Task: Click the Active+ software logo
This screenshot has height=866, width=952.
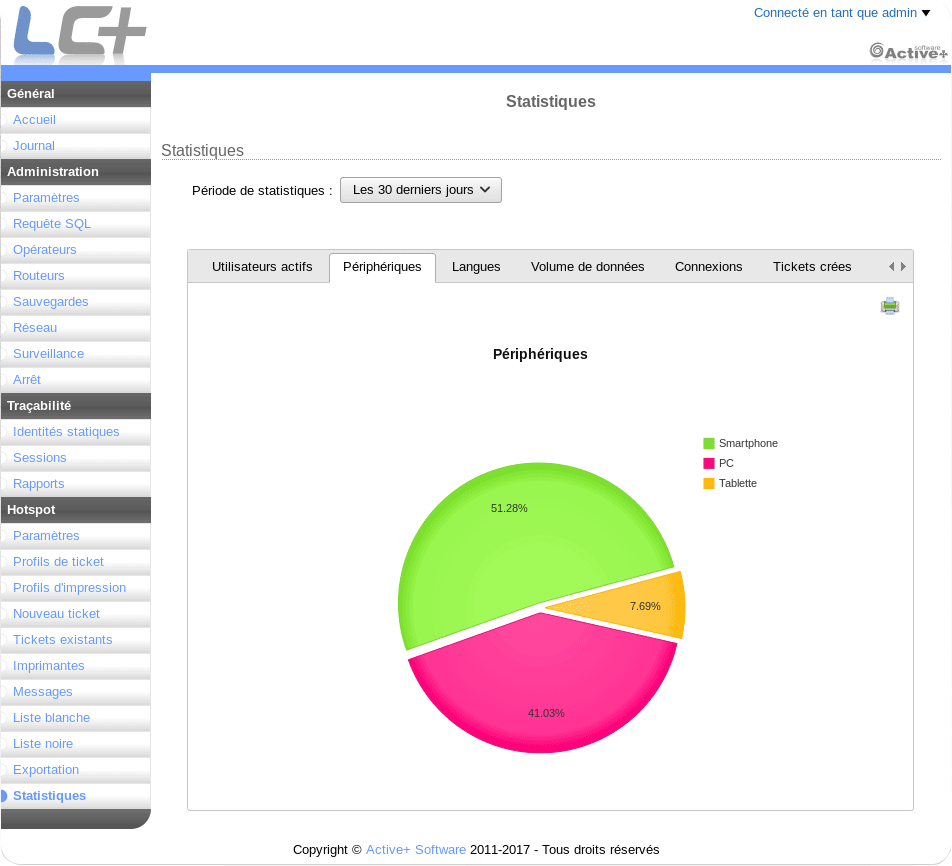Action: [x=907, y=51]
